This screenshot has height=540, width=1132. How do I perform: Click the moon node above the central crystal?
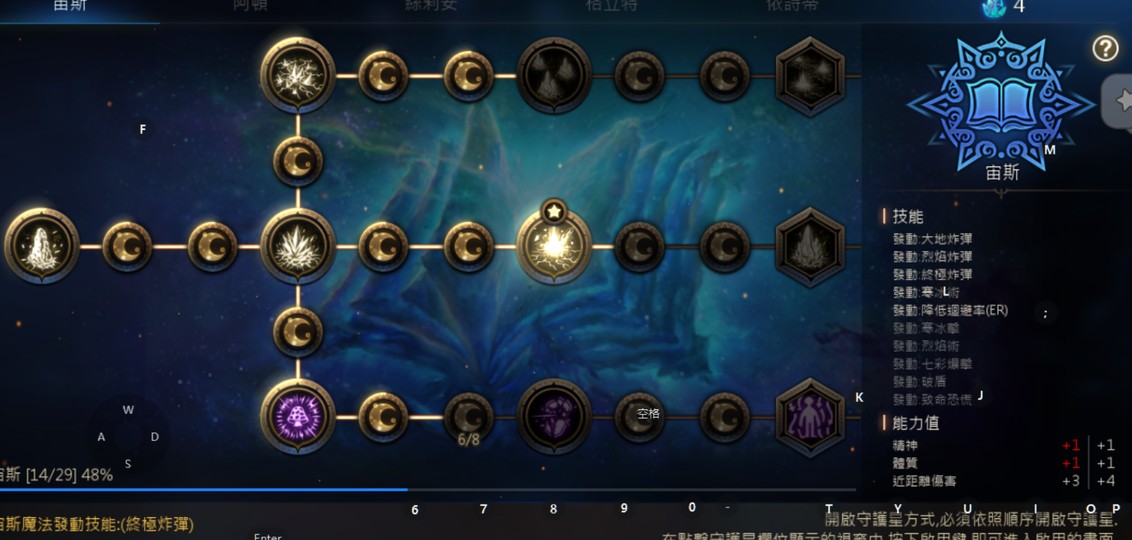pos(297,161)
